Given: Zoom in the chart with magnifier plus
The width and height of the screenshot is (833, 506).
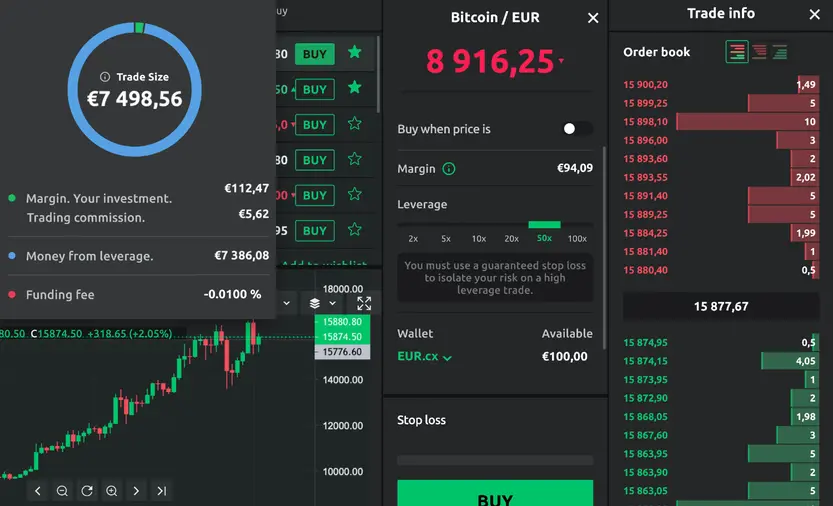Looking at the screenshot, I should point(112,491).
